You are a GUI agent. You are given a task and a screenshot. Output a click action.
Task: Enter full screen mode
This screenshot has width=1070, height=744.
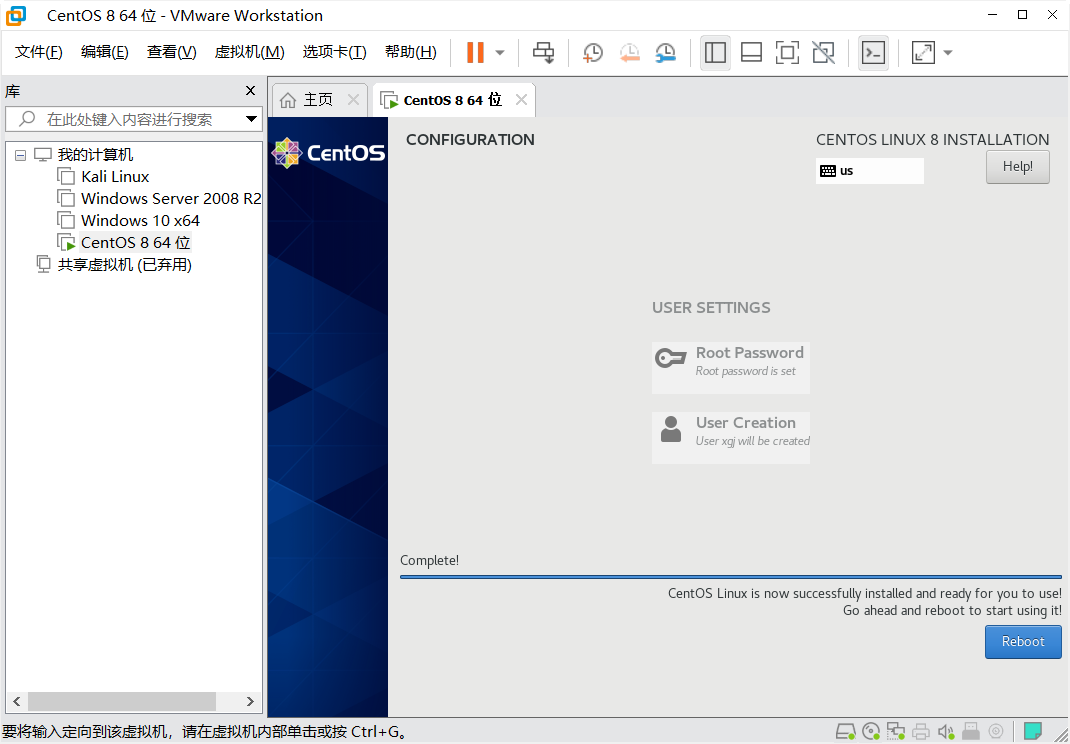787,53
